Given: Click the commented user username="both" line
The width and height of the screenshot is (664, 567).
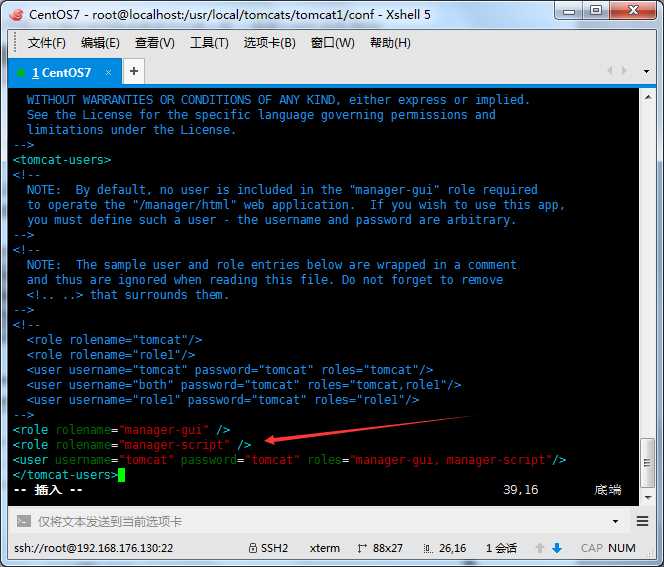Looking at the screenshot, I should pyautogui.click(x=244, y=385).
